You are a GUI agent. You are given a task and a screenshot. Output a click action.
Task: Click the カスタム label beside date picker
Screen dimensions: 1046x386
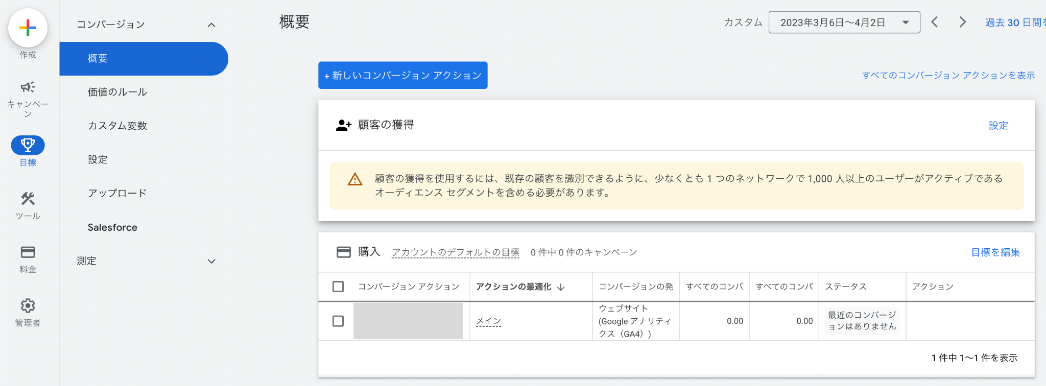point(742,22)
